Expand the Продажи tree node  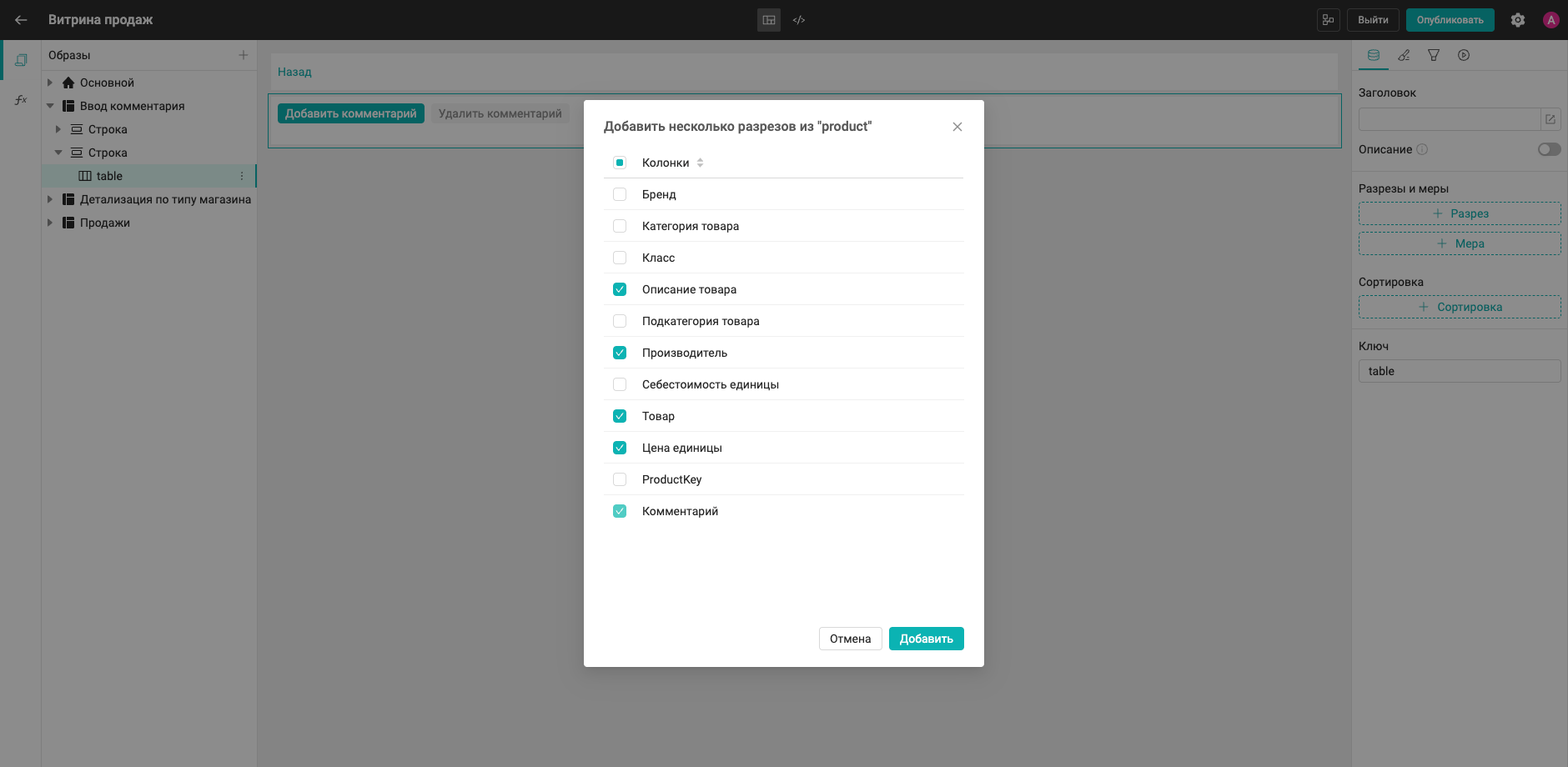(x=50, y=223)
